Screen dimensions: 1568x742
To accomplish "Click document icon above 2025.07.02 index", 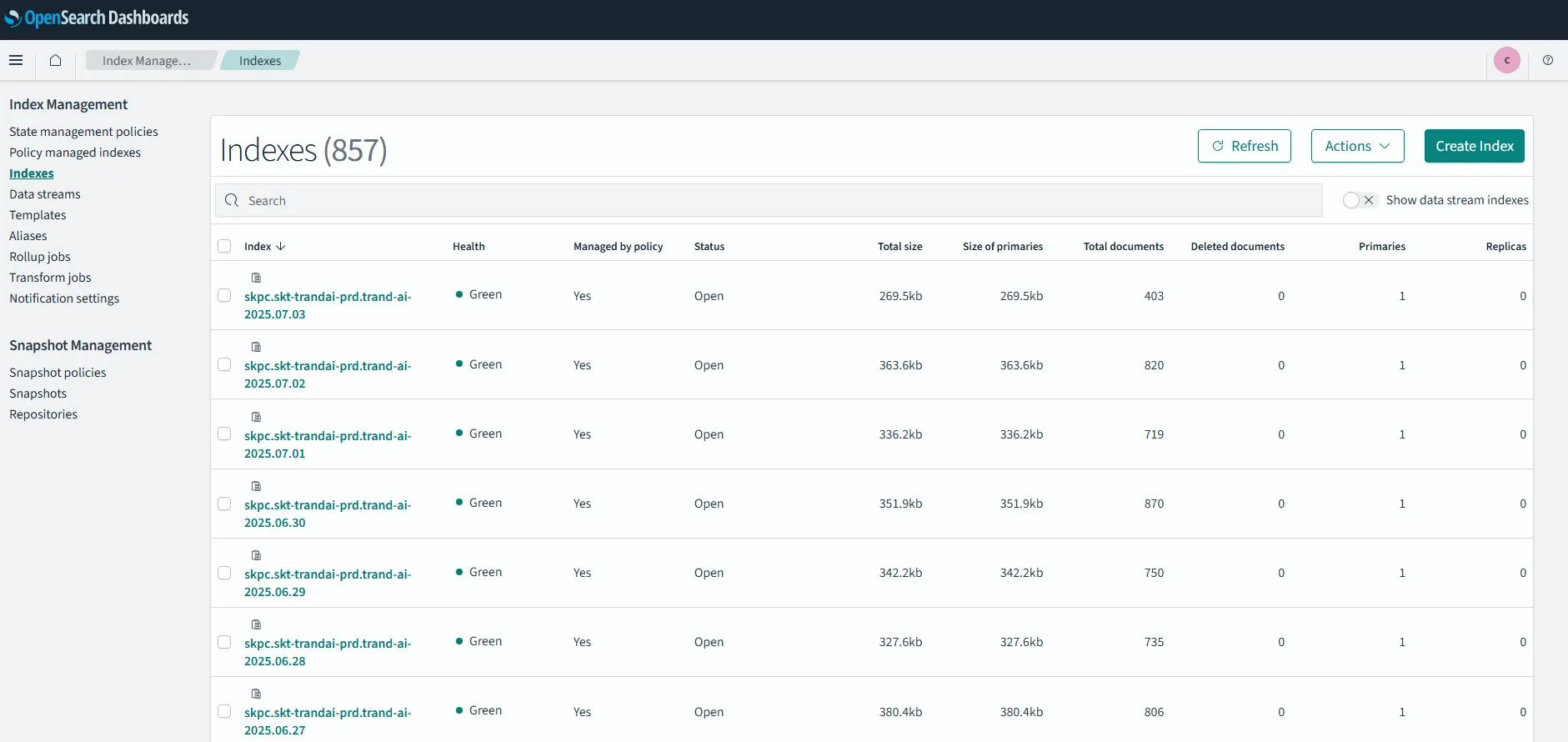I will tap(257, 347).
